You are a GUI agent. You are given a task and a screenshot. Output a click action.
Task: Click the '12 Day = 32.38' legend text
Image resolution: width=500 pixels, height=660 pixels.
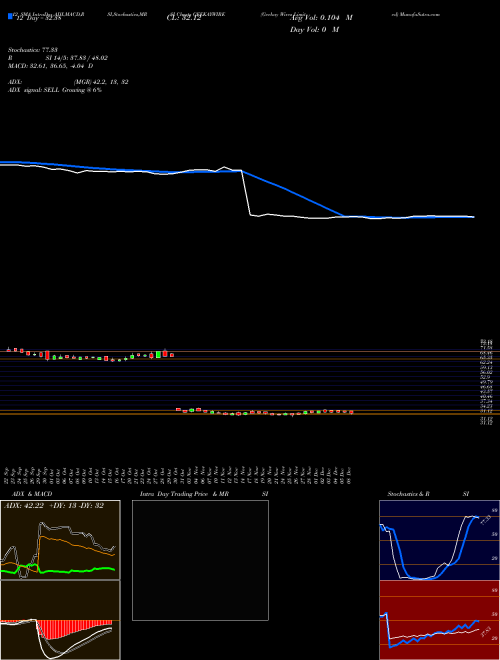click(x=39, y=18)
